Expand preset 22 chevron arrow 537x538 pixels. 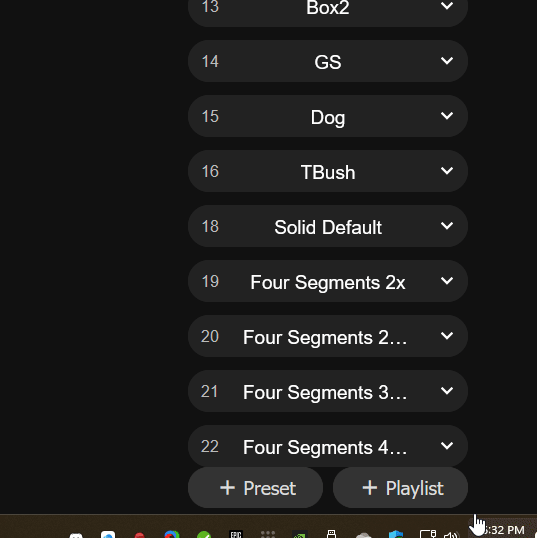[447, 446]
